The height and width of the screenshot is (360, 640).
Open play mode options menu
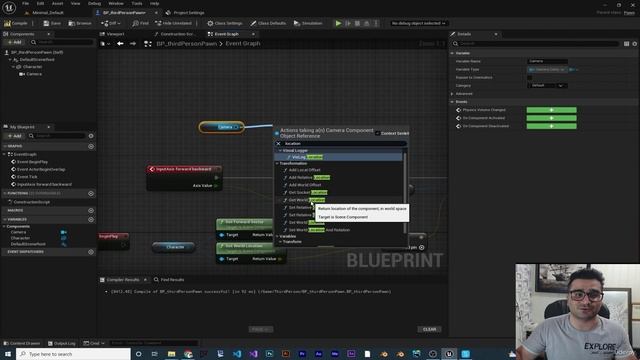point(376,23)
